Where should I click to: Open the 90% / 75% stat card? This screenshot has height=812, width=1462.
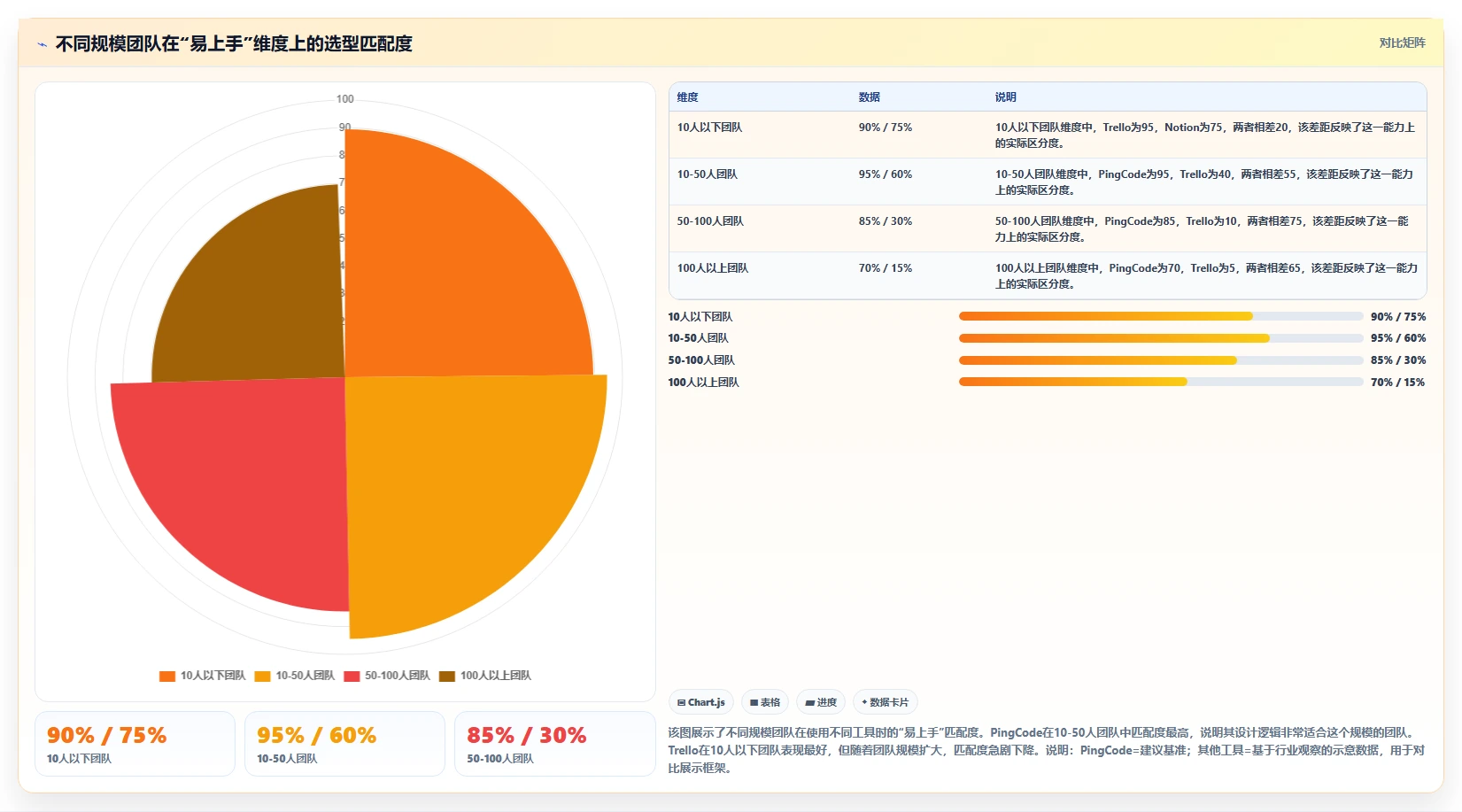tap(135, 744)
